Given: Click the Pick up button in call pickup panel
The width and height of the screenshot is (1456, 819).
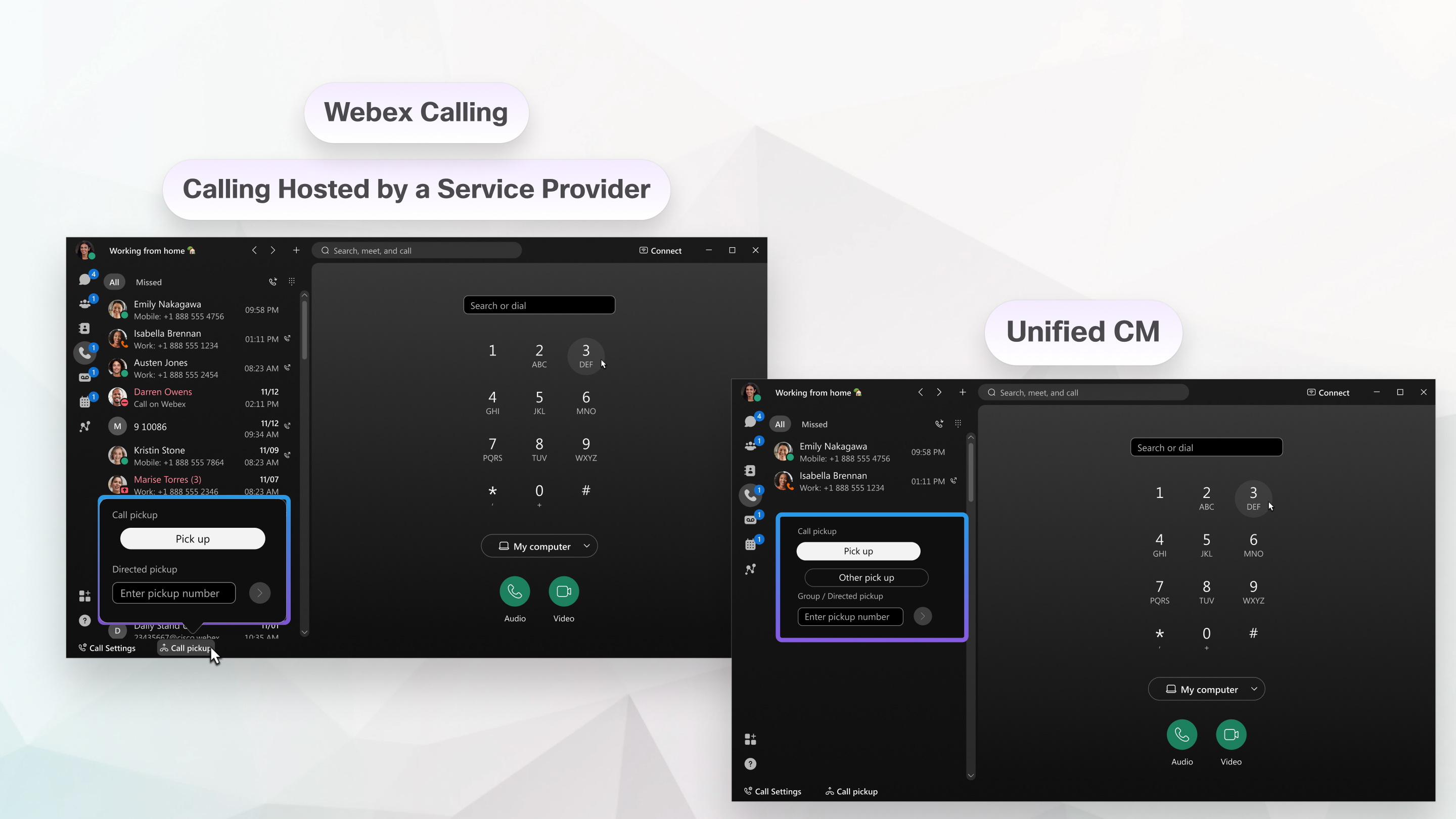Looking at the screenshot, I should pyautogui.click(x=192, y=539).
